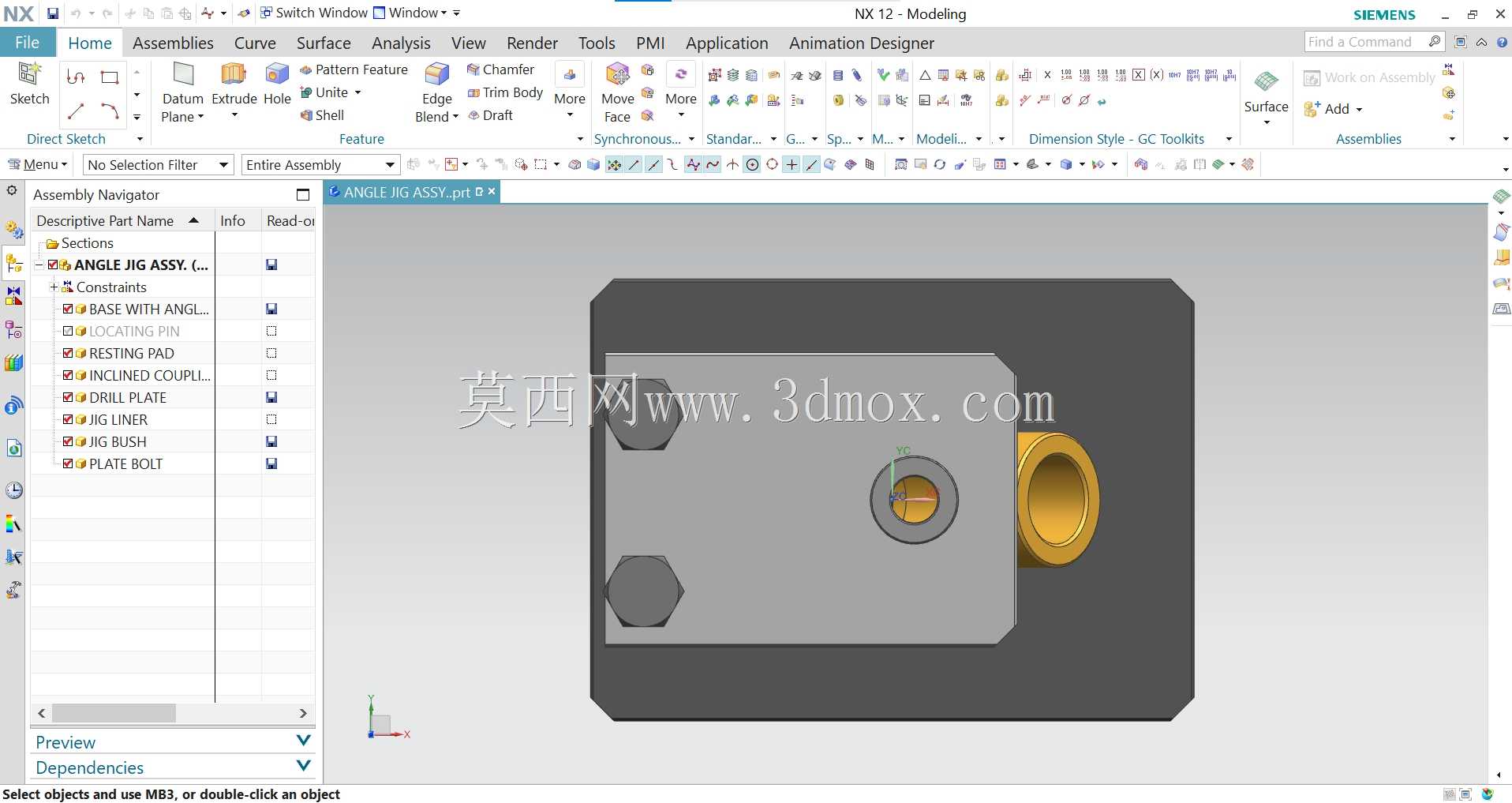Uncheck the PLATE BOLT checkbox
Image resolution: width=1512 pixels, height=803 pixels.
tap(68, 463)
